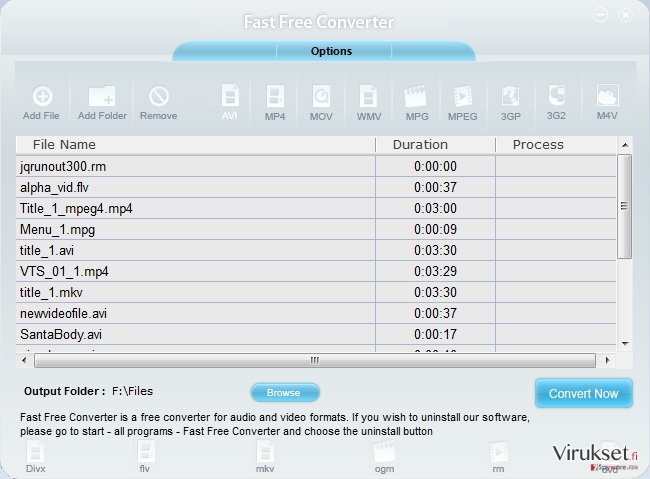Click the Add File icon

[42, 97]
